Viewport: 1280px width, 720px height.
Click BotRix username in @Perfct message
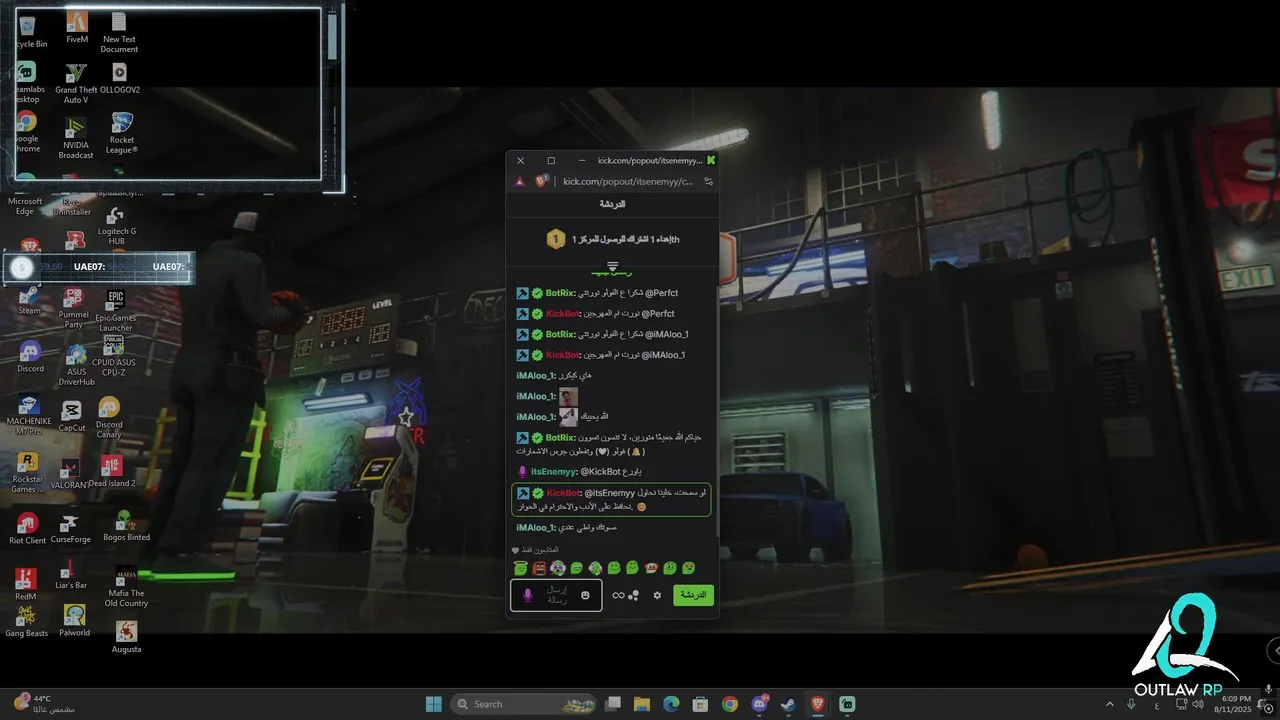click(x=560, y=293)
